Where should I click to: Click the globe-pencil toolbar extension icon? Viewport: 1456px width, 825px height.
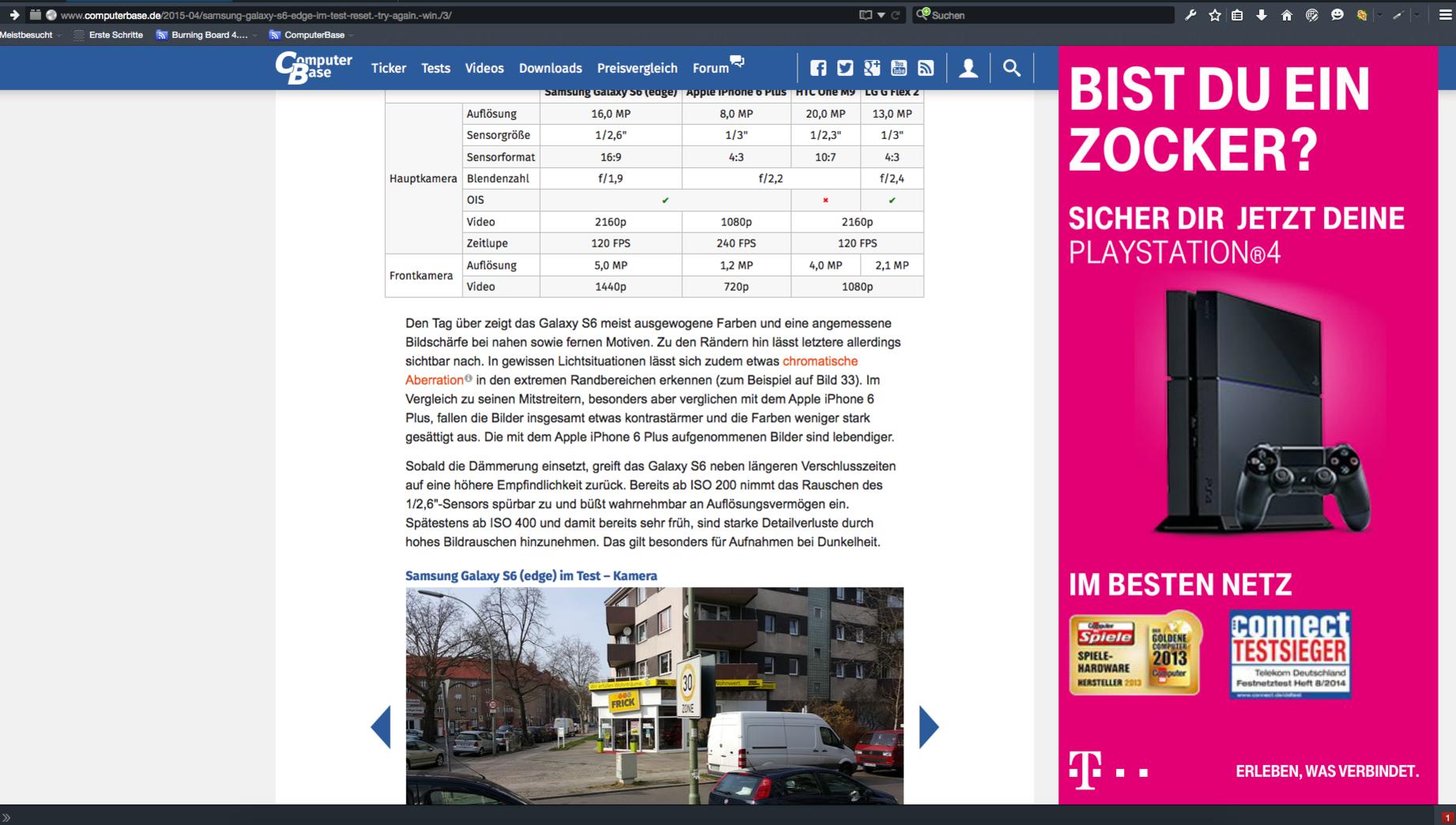coord(1312,15)
